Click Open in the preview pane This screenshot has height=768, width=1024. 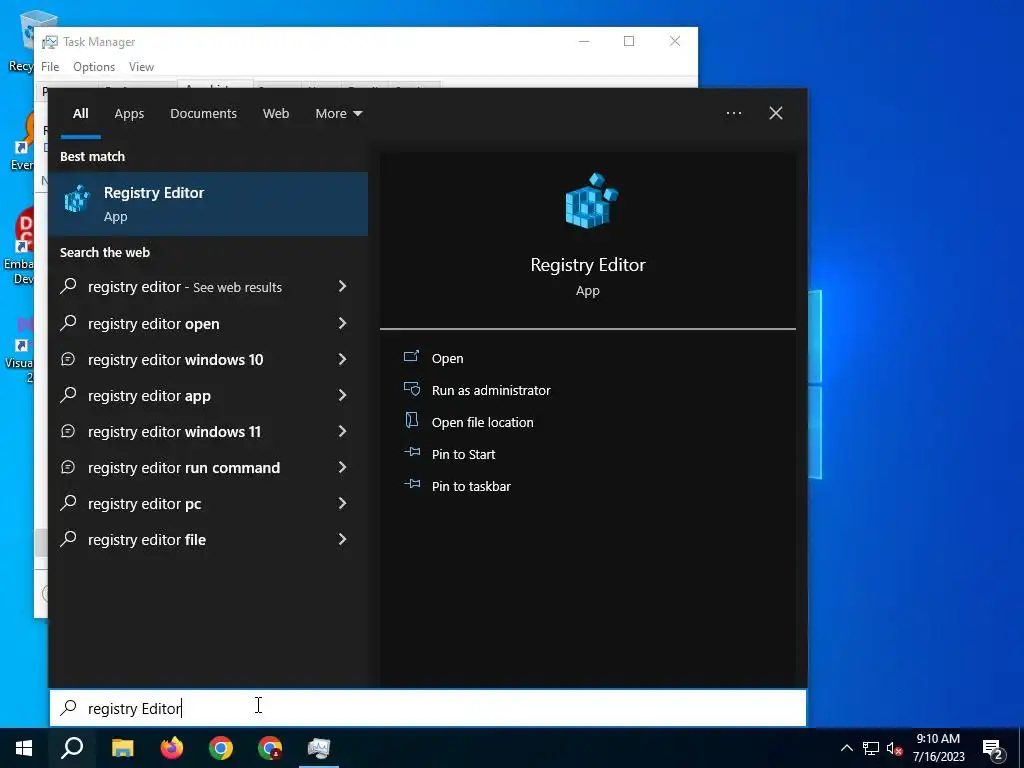pos(447,359)
